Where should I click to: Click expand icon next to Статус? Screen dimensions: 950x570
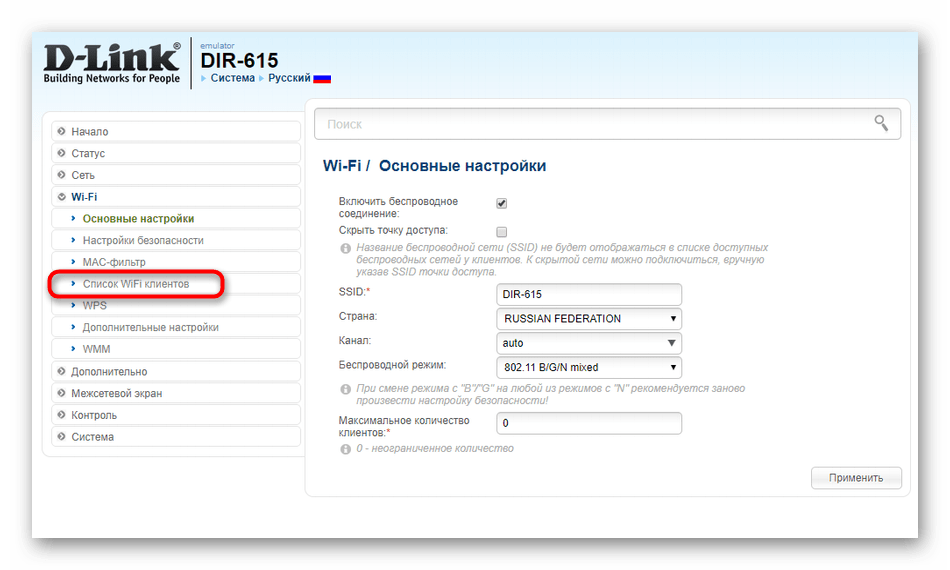point(61,153)
